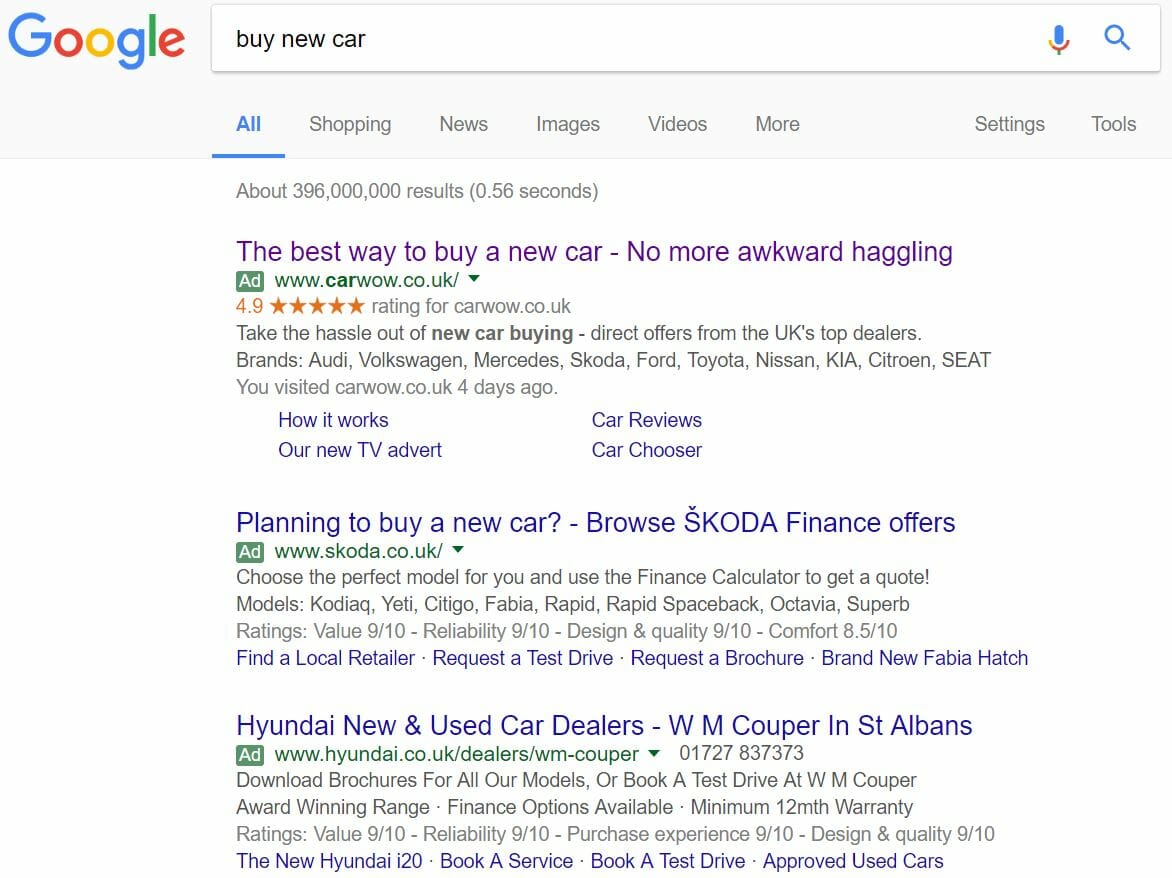This screenshot has width=1172, height=878.
Task: Open Skoda 'Request a Test Drive' link
Action: click(522, 658)
